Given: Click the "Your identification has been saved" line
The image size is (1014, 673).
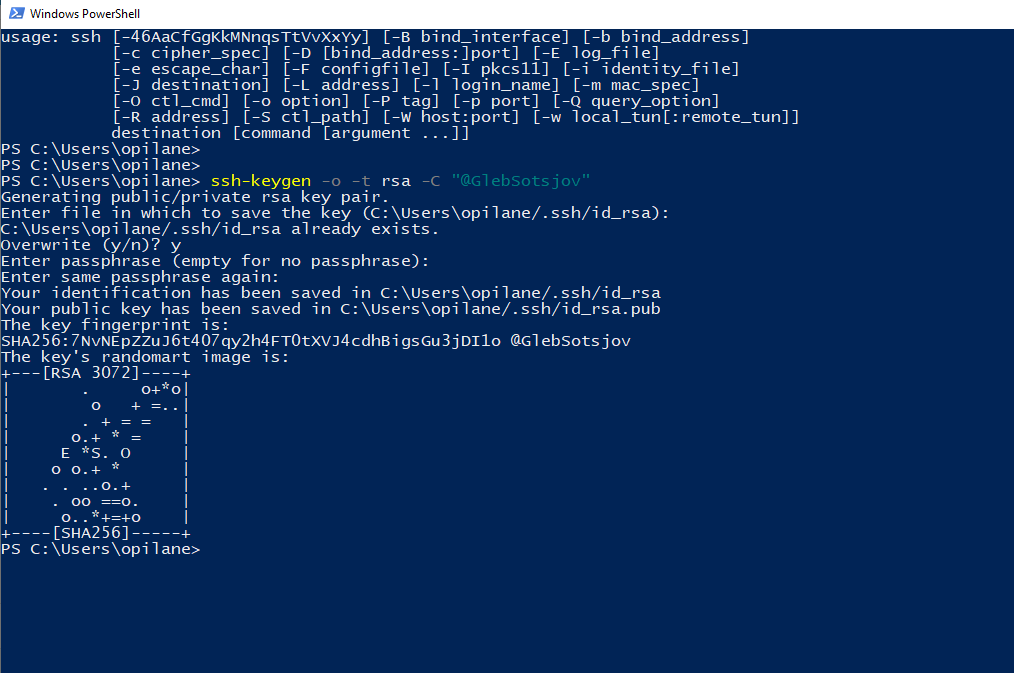Looking at the screenshot, I should pos(330,293).
